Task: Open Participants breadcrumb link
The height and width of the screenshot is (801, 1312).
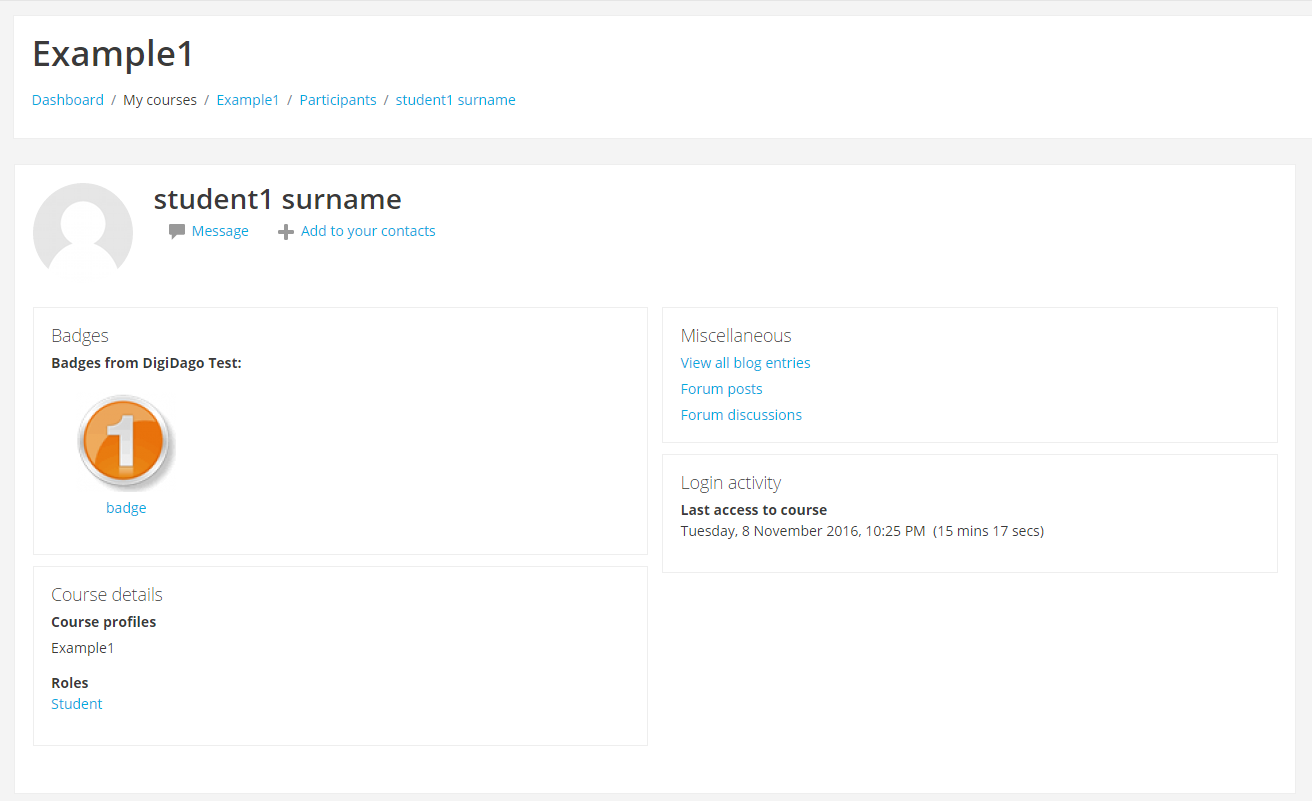Action: pos(338,100)
